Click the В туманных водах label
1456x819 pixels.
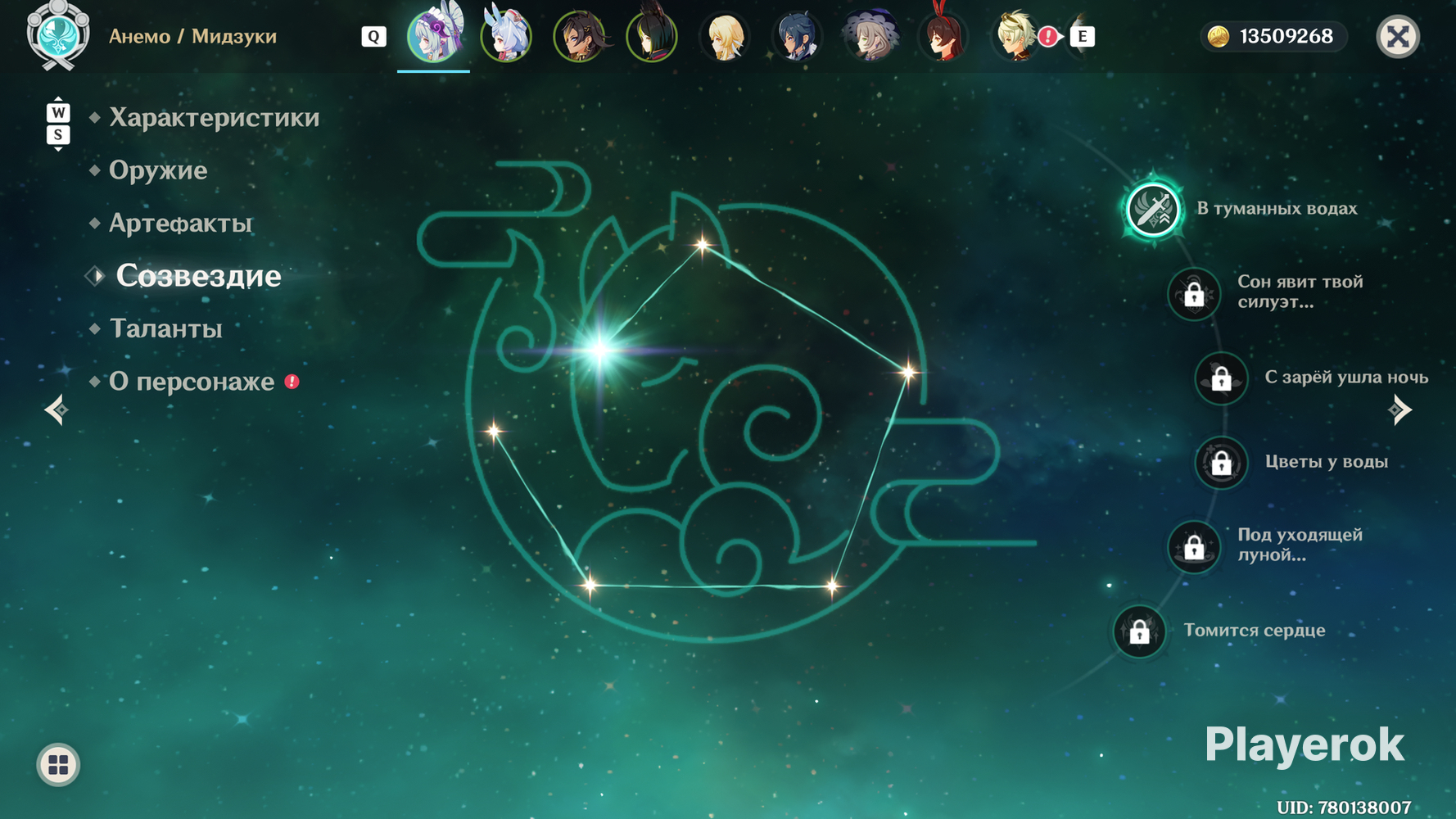(x=1277, y=209)
